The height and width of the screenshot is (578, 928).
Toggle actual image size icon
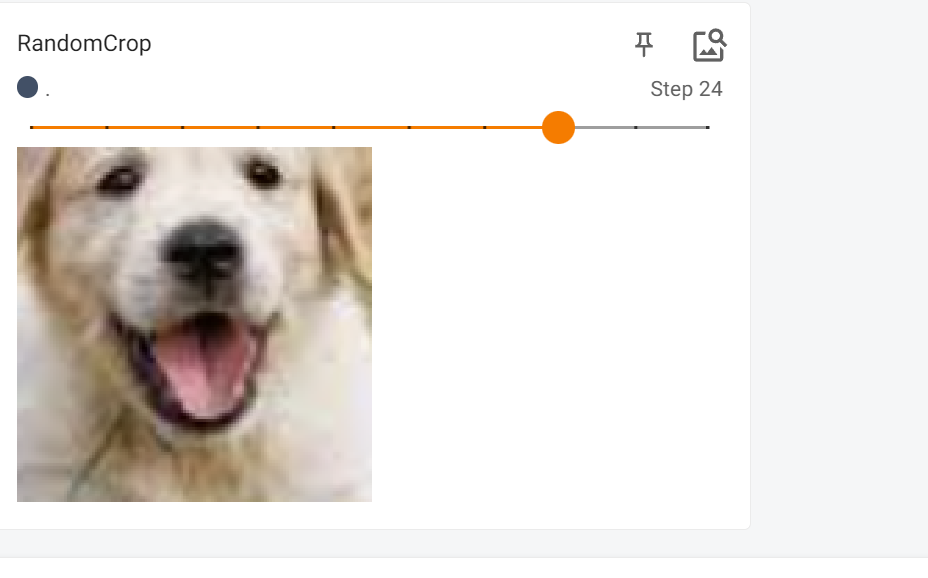coord(710,45)
